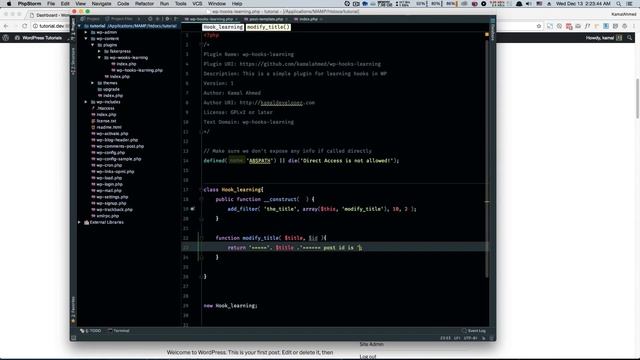Collapse the plugins folder
640x360 pixels.
[92, 45]
